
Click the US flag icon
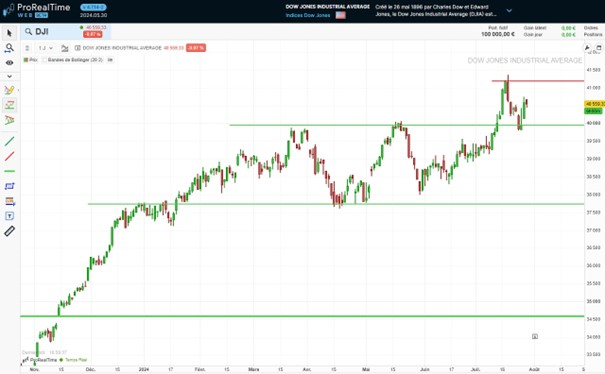[x=340, y=15]
